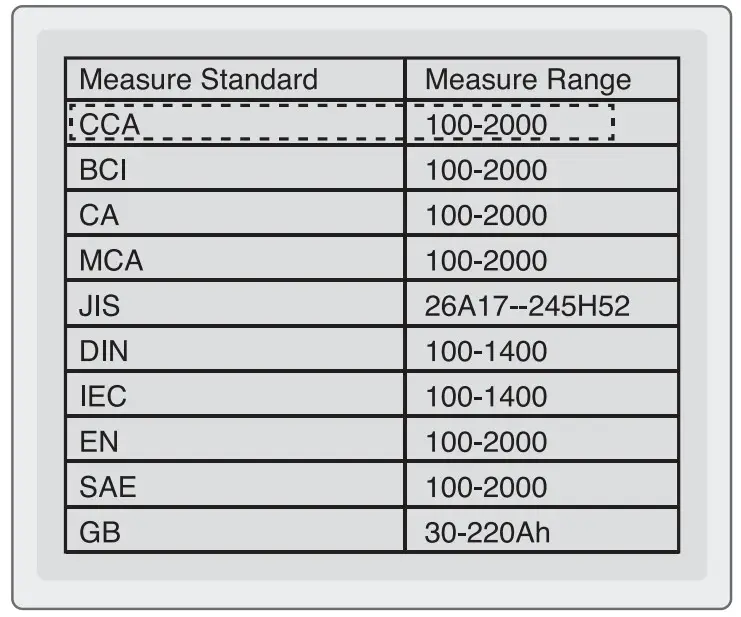Click the 26A17--245H52 range cell
Screen dimensions: 741x617
pos(528,306)
